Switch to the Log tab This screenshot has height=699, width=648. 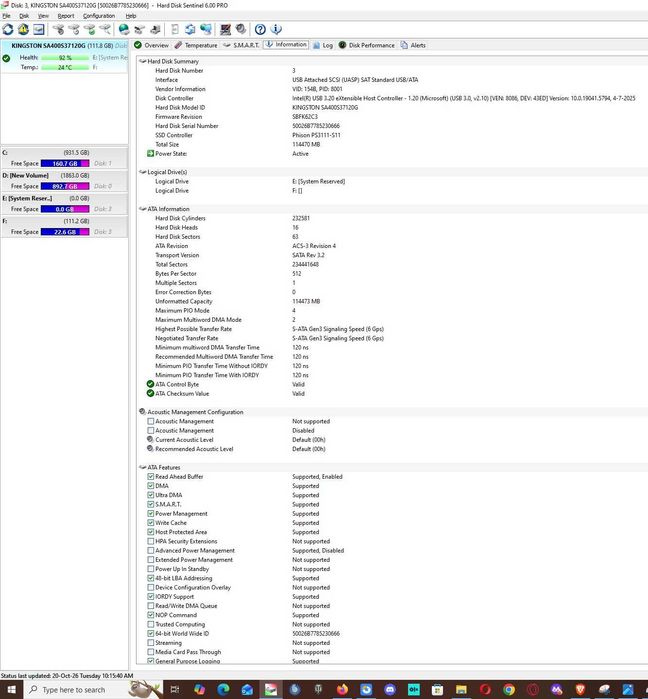323,45
